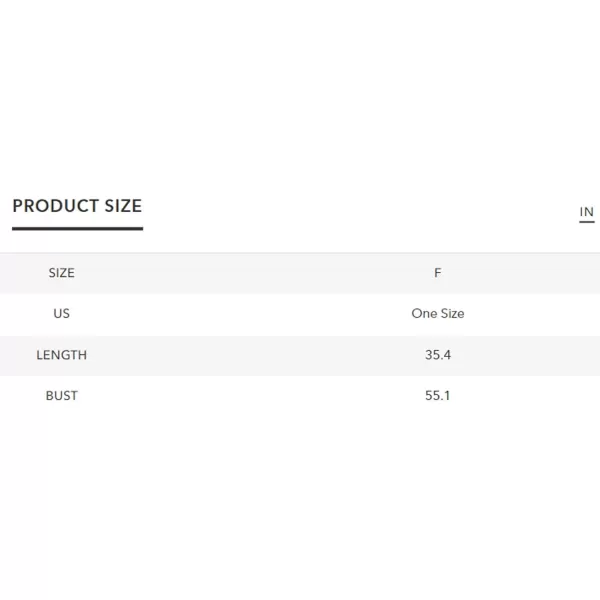Select the US row label
The width and height of the screenshot is (600, 600).
click(62, 313)
